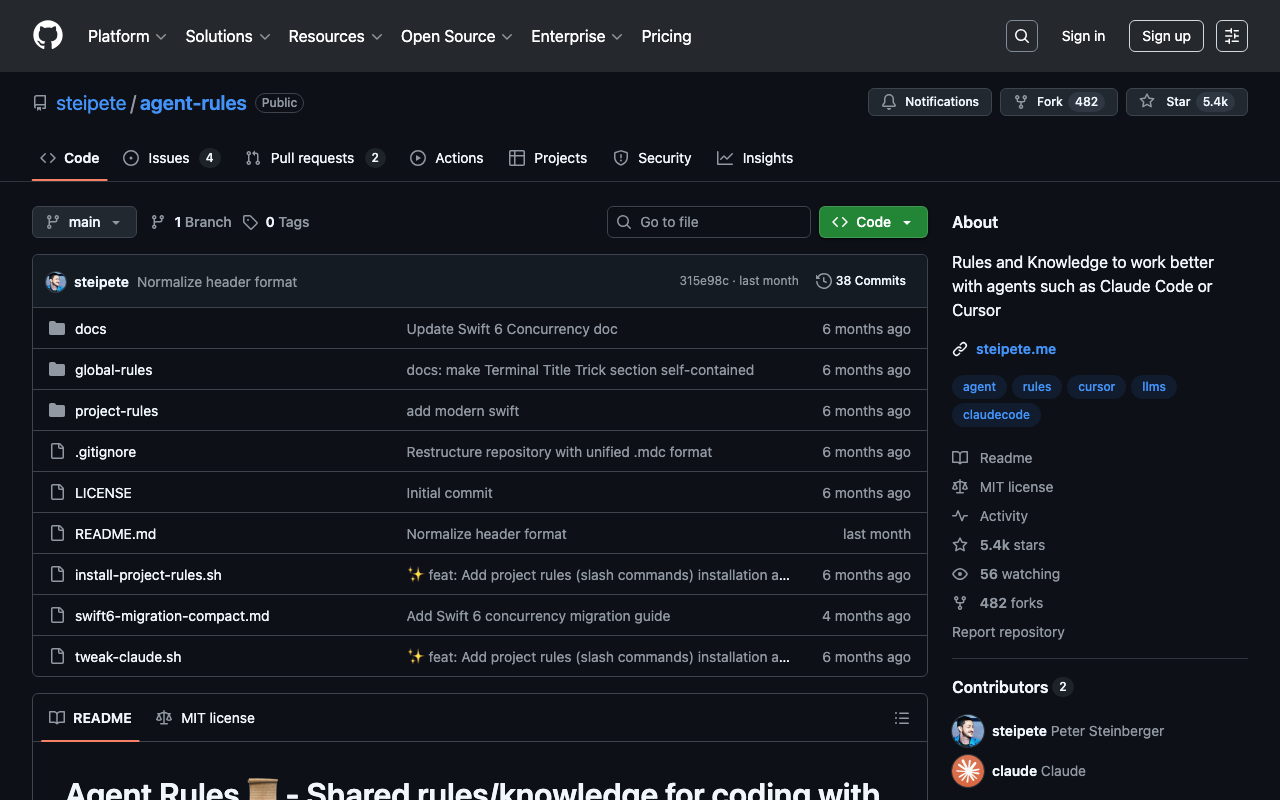
Task: Expand the Platform navigation menu
Action: click(127, 36)
